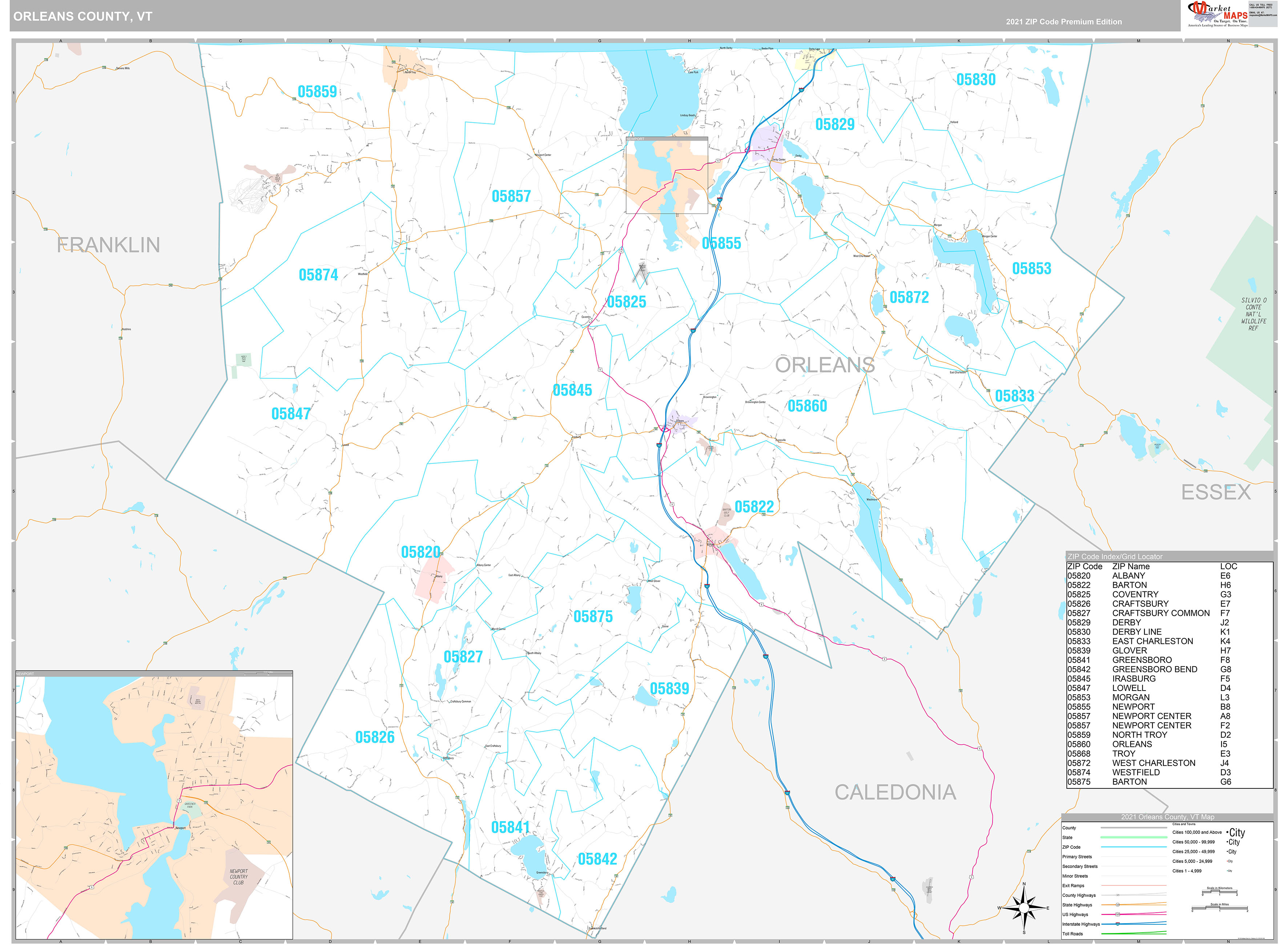Select the DERBY LINE row in the ZIP index
1288x945 pixels.
tap(1170, 632)
